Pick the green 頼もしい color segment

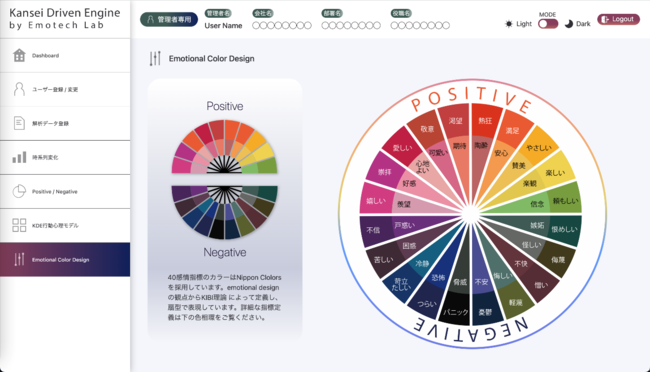pyautogui.click(x=565, y=200)
